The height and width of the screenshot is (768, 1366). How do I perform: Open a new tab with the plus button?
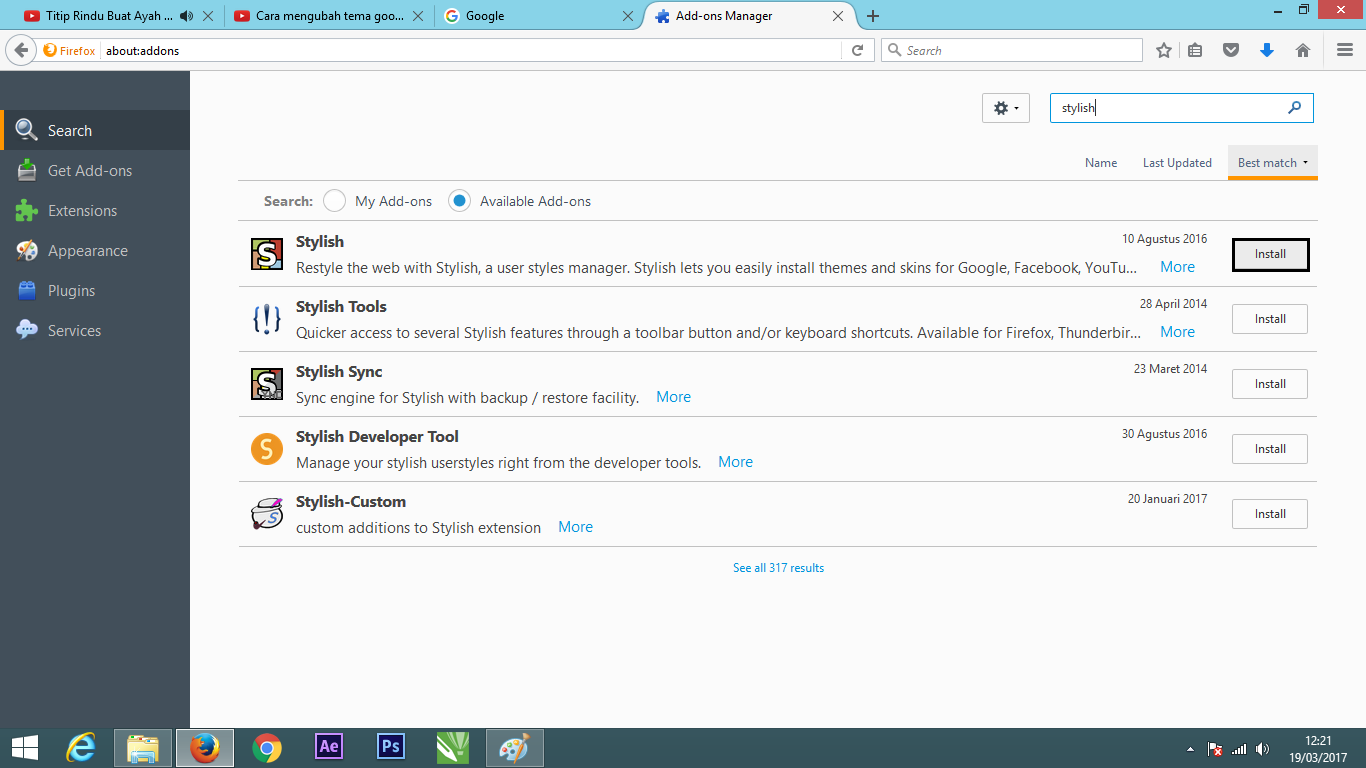click(x=873, y=16)
